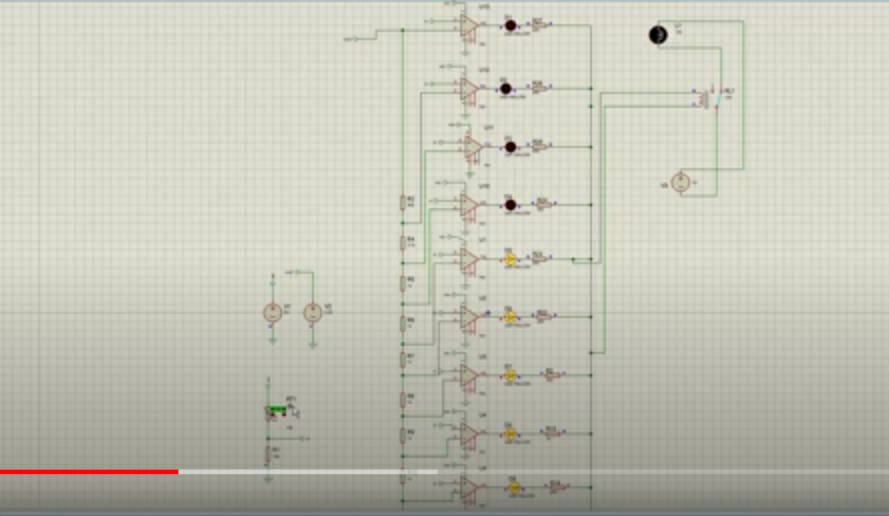889x516 pixels.
Task: Click the op-amp driving the third lit LED
Action: [x=469, y=376]
